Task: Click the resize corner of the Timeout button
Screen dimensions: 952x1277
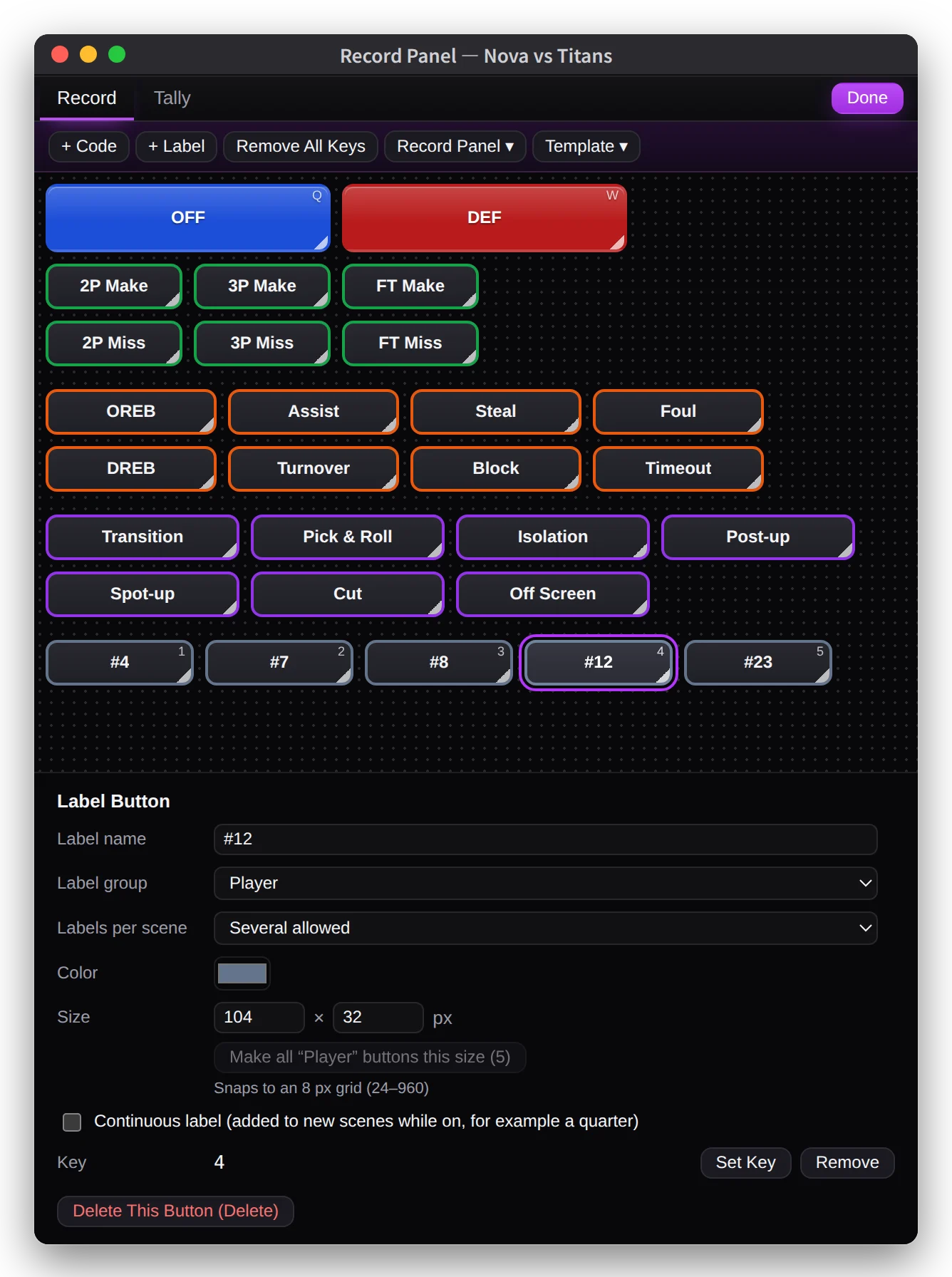Action: click(x=755, y=483)
